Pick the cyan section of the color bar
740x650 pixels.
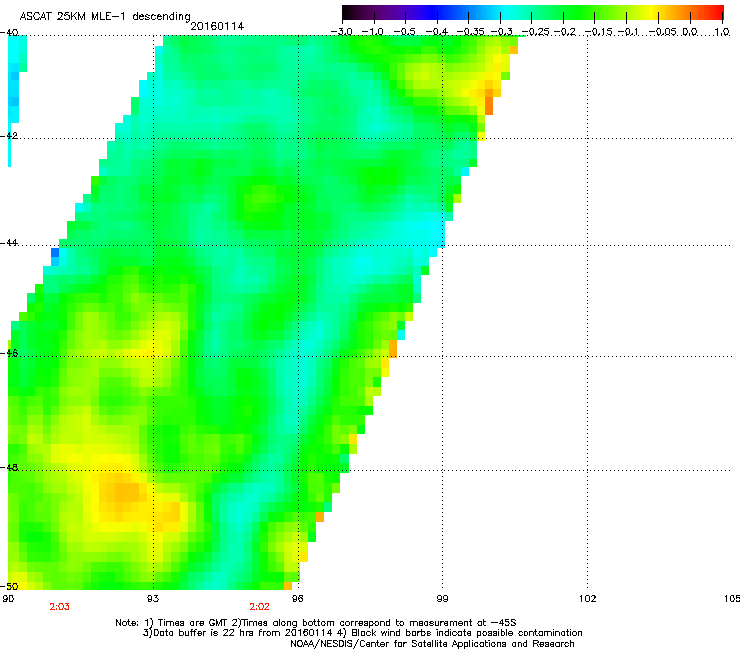pos(507,12)
